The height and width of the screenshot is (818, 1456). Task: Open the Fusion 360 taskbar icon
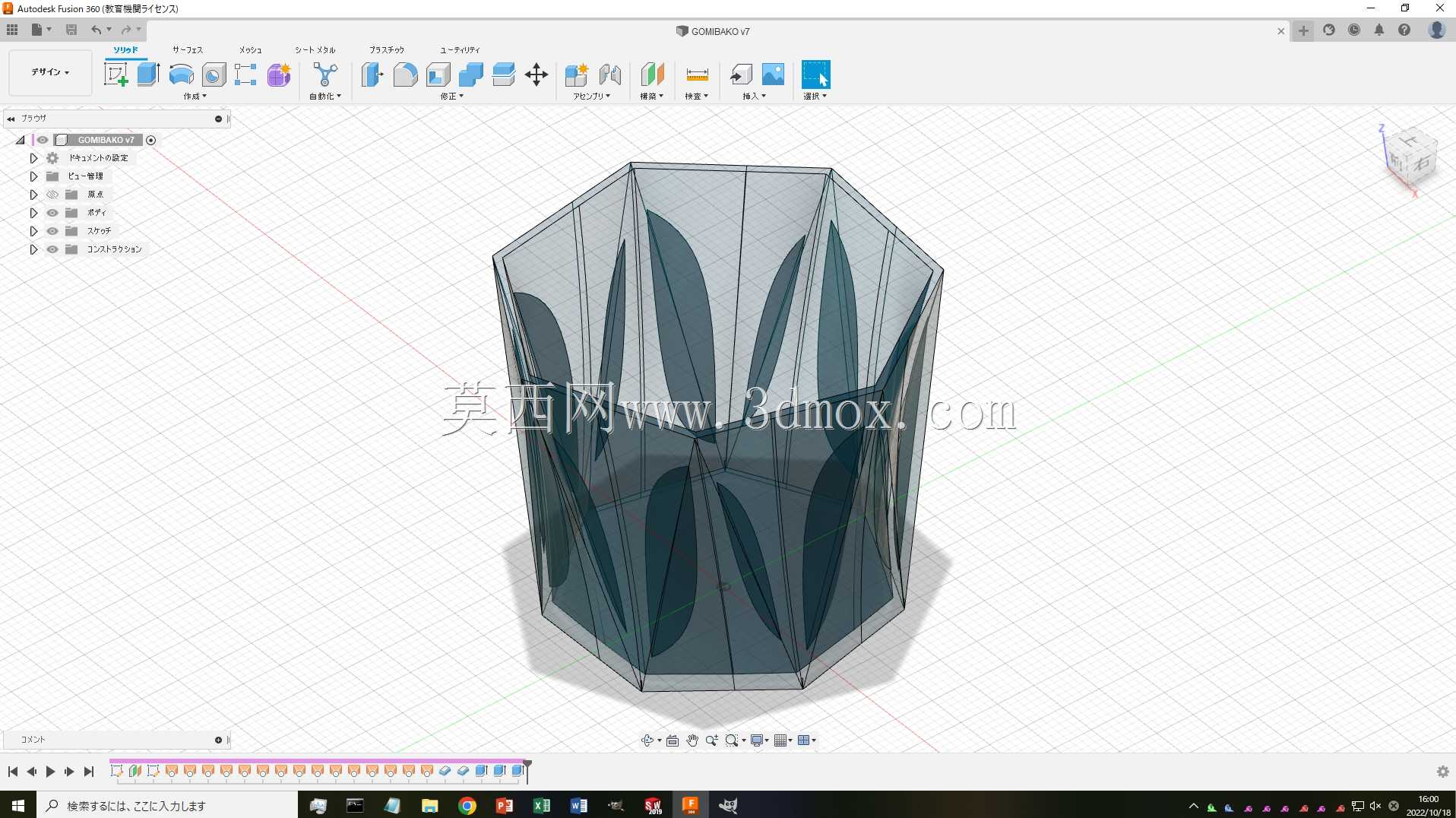click(x=690, y=805)
